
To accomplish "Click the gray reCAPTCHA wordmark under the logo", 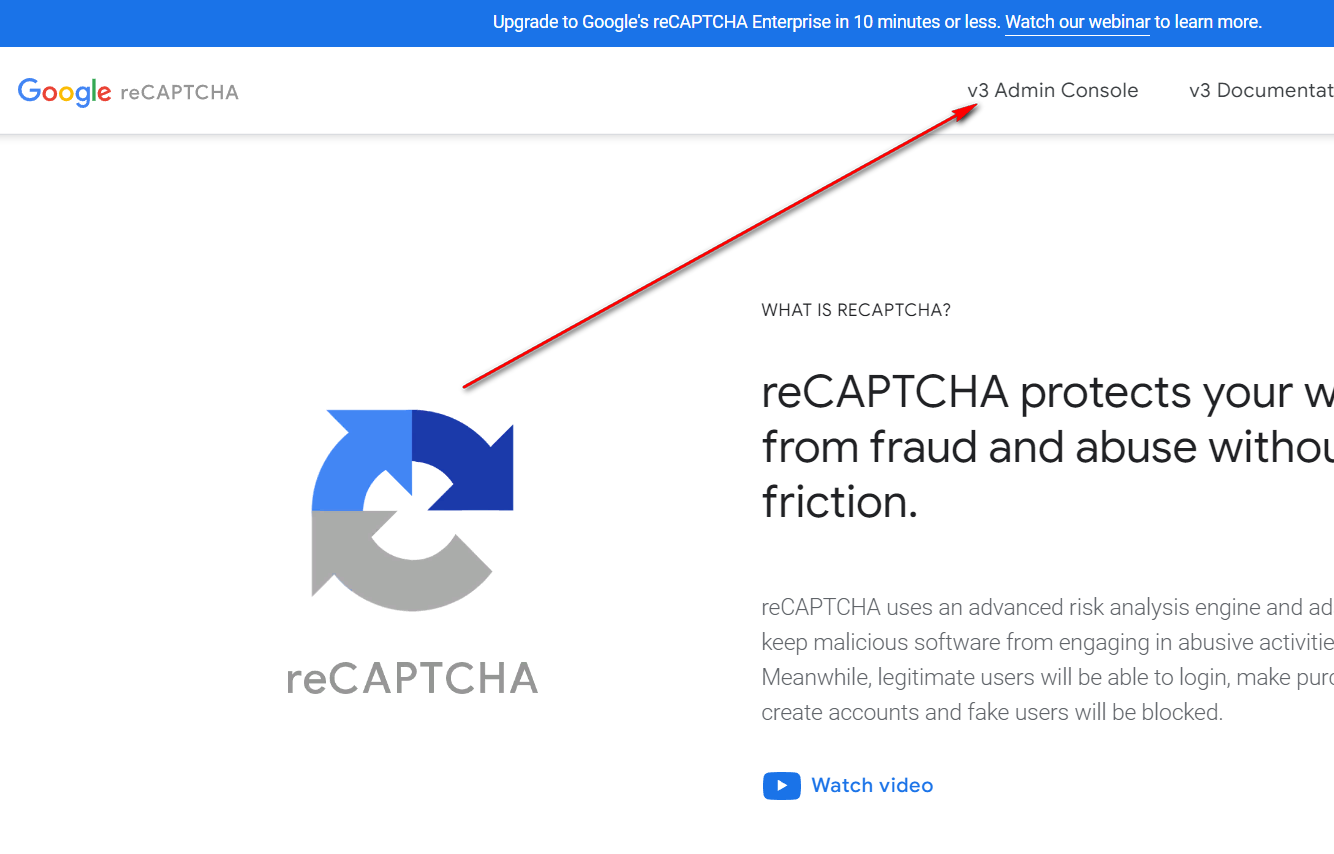I will 412,678.
